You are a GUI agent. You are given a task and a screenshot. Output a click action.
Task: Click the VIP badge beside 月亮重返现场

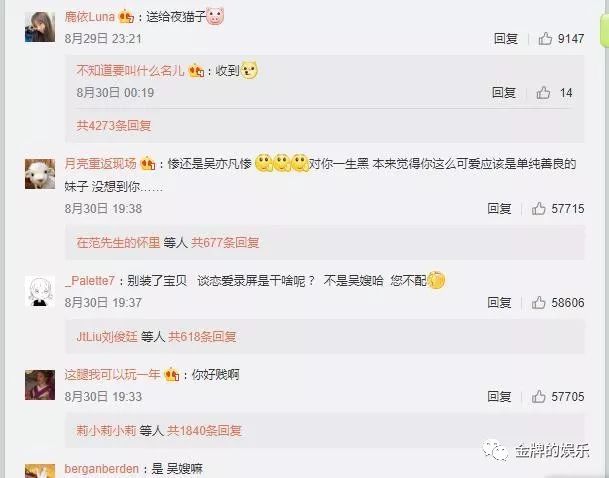[148, 164]
